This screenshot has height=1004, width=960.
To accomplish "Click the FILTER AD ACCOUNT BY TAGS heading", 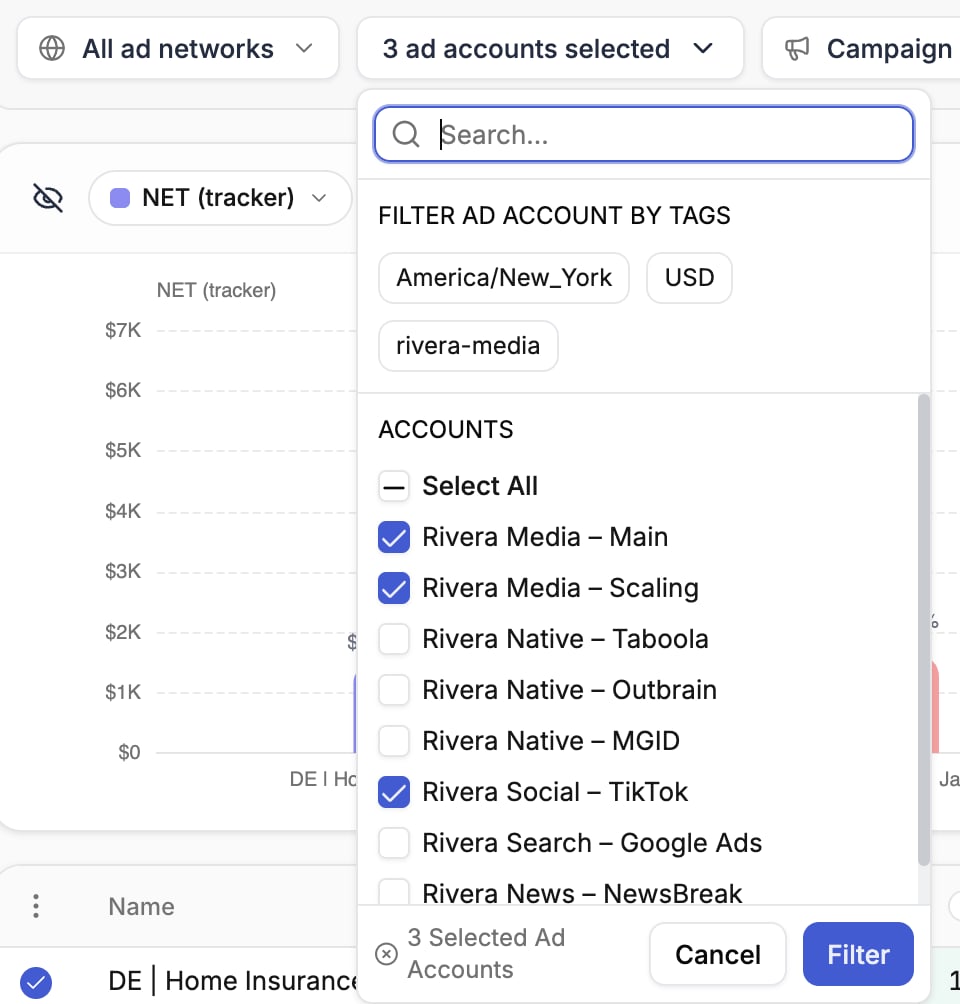I will 555,216.
